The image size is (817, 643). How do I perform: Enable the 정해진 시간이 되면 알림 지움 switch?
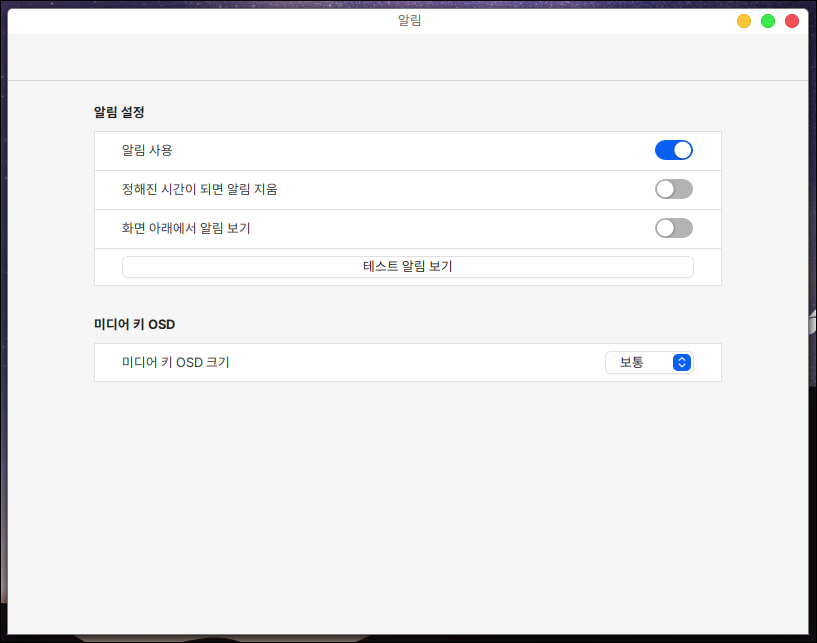673,189
